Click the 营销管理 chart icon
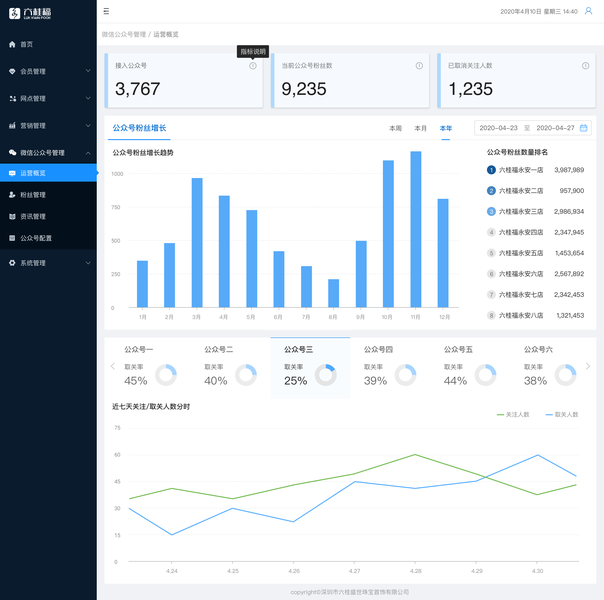The height and width of the screenshot is (600, 604). [12, 126]
